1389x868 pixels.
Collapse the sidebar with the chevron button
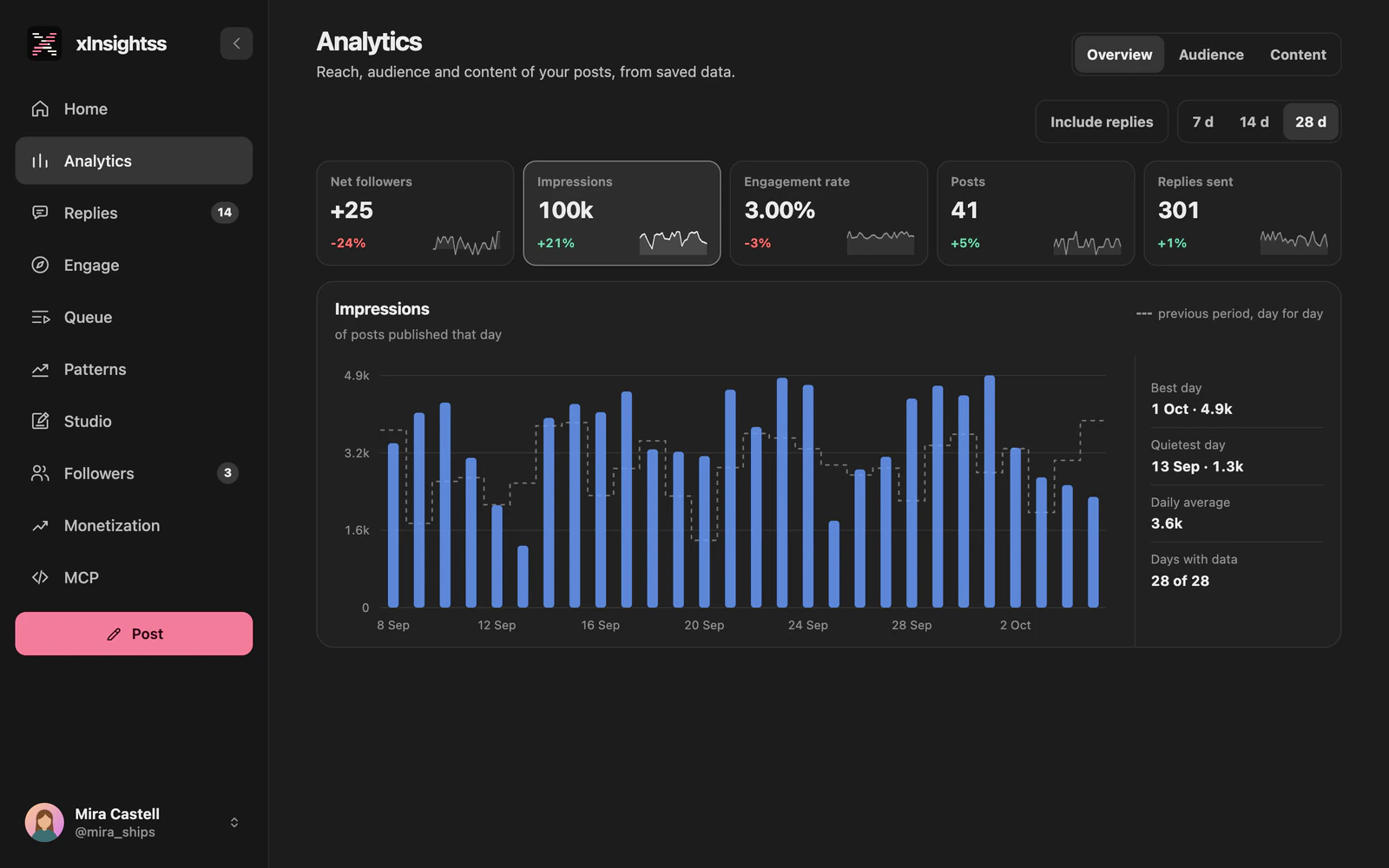[x=236, y=43]
